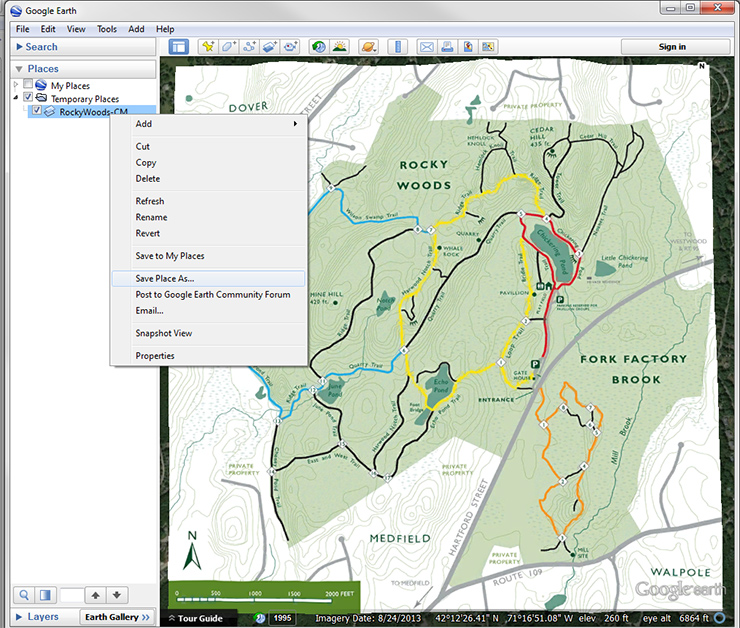Select the Add Polygon tool

click(229, 47)
